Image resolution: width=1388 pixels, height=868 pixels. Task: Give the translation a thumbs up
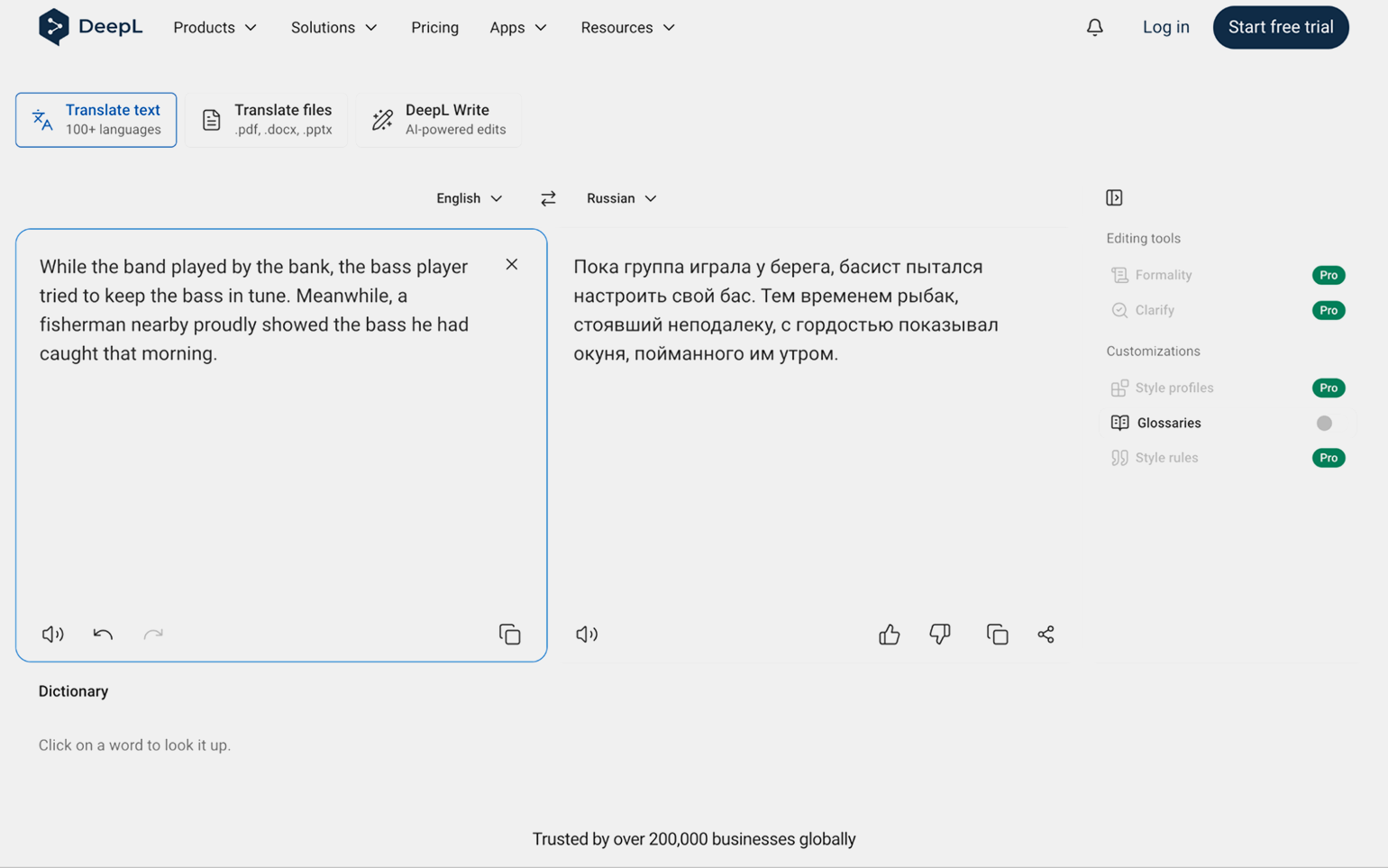[889, 634]
